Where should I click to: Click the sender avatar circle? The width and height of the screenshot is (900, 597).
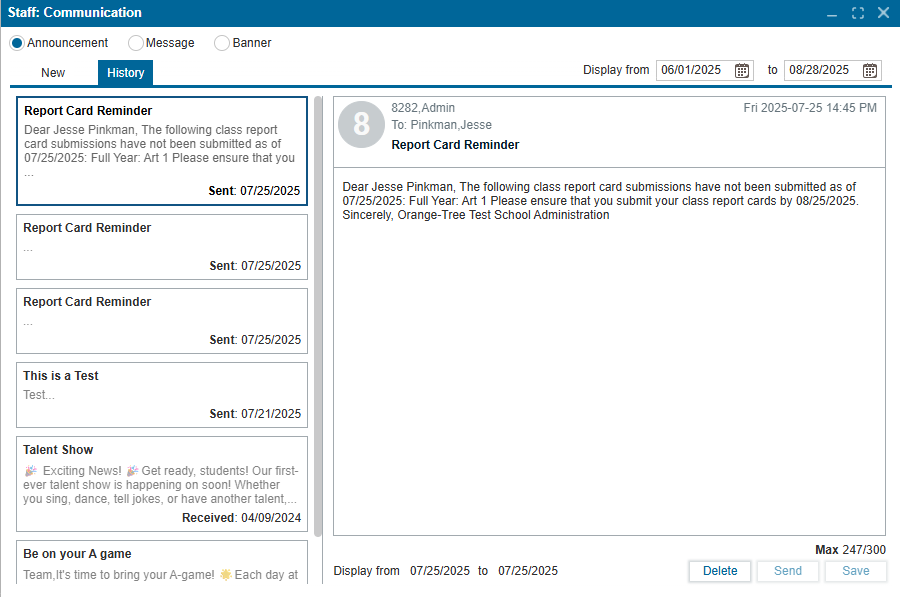click(361, 124)
